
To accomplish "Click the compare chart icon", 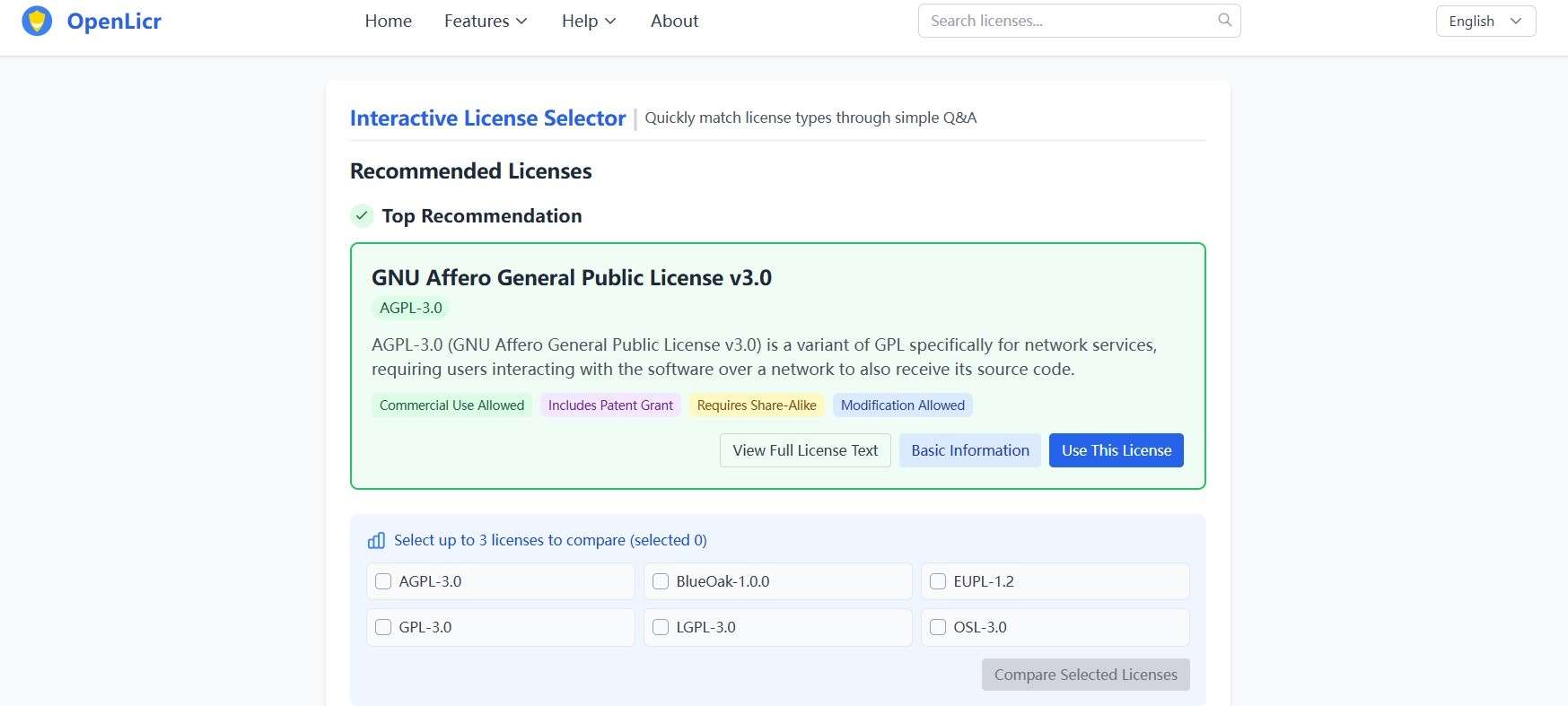I will pos(376,540).
